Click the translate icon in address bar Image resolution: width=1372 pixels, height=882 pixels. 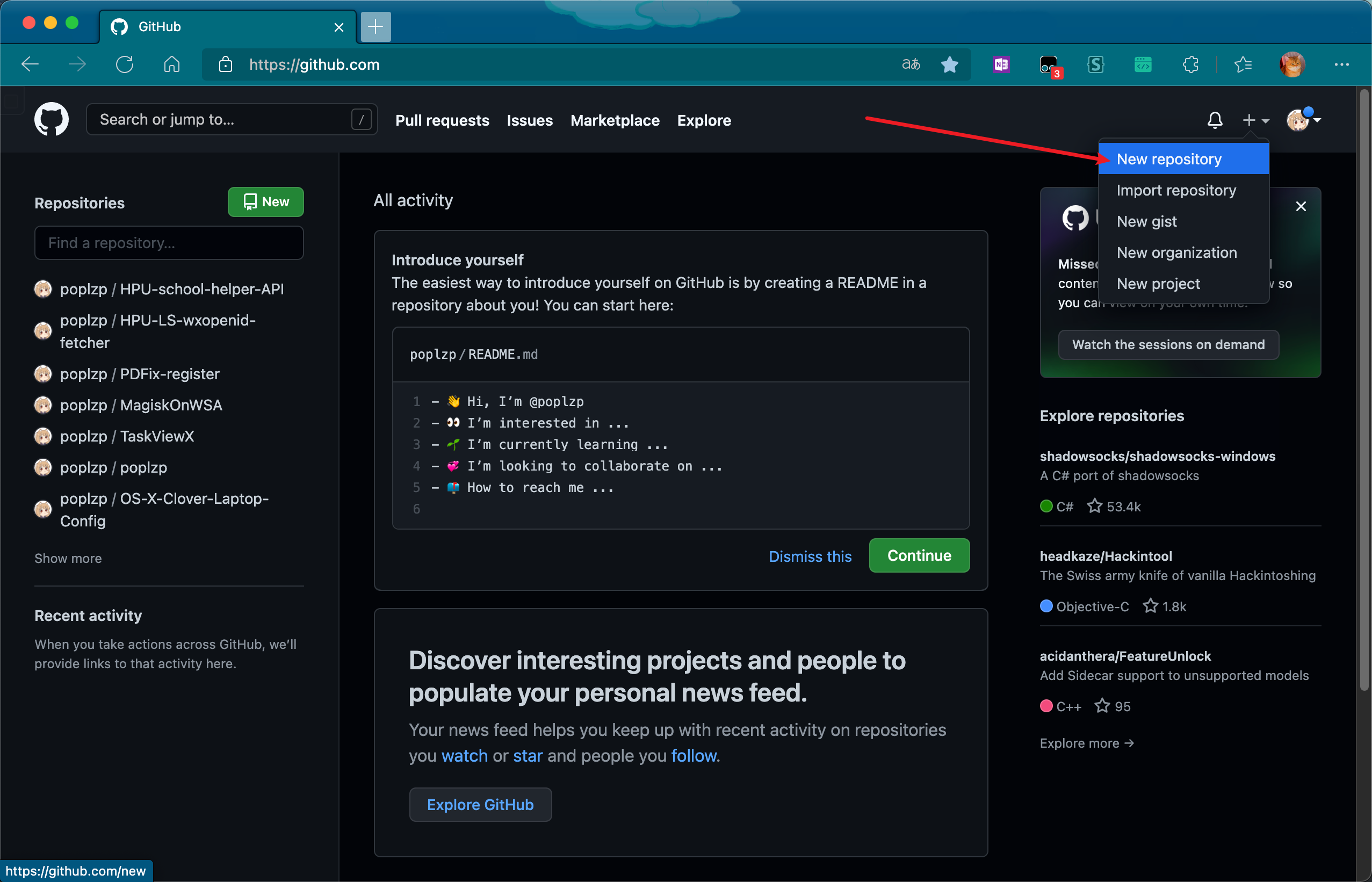click(x=911, y=64)
